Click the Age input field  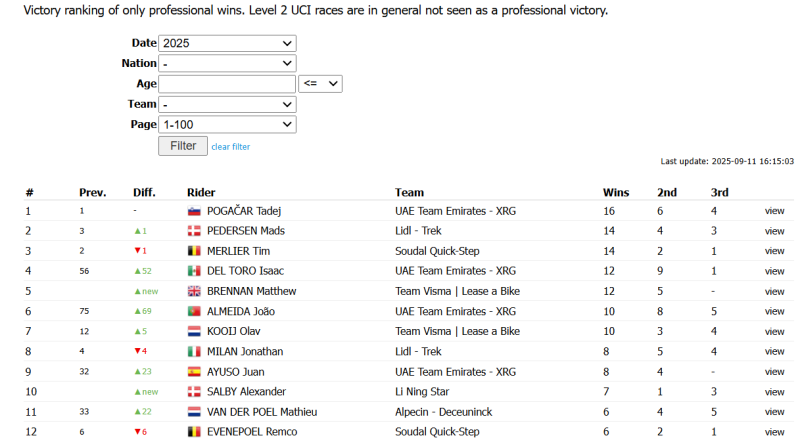pos(227,84)
